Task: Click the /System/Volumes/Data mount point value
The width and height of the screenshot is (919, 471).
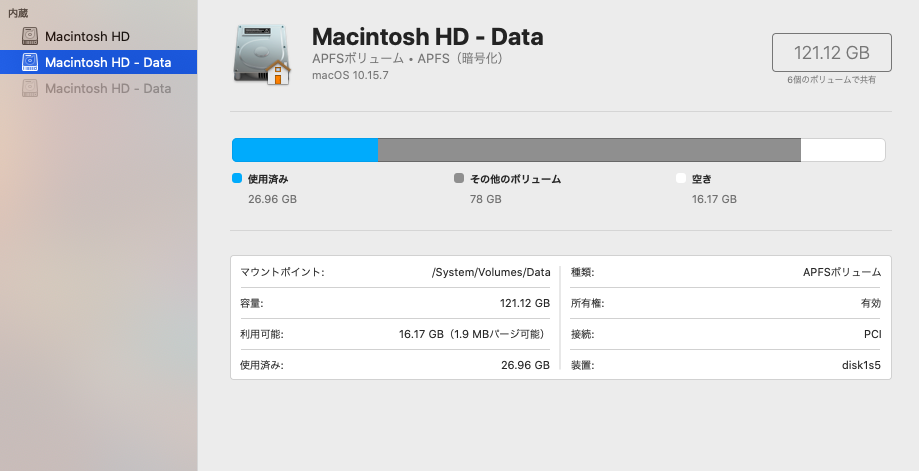Action: (x=490, y=272)
